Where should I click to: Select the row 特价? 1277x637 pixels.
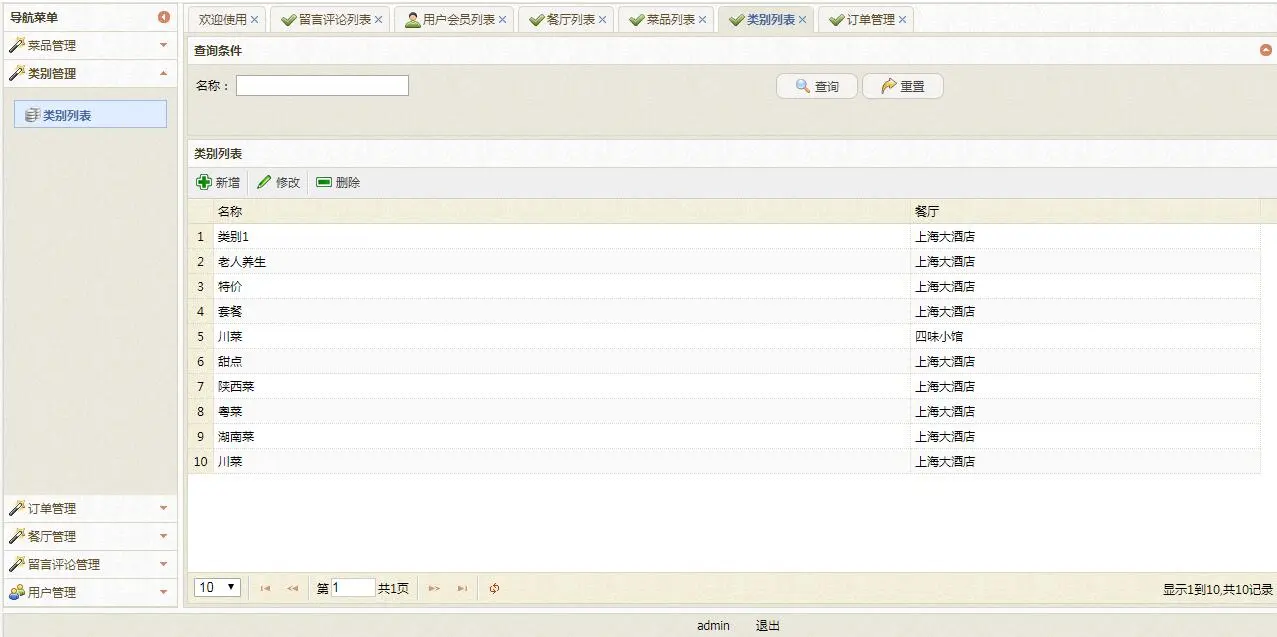click(724, 287)
